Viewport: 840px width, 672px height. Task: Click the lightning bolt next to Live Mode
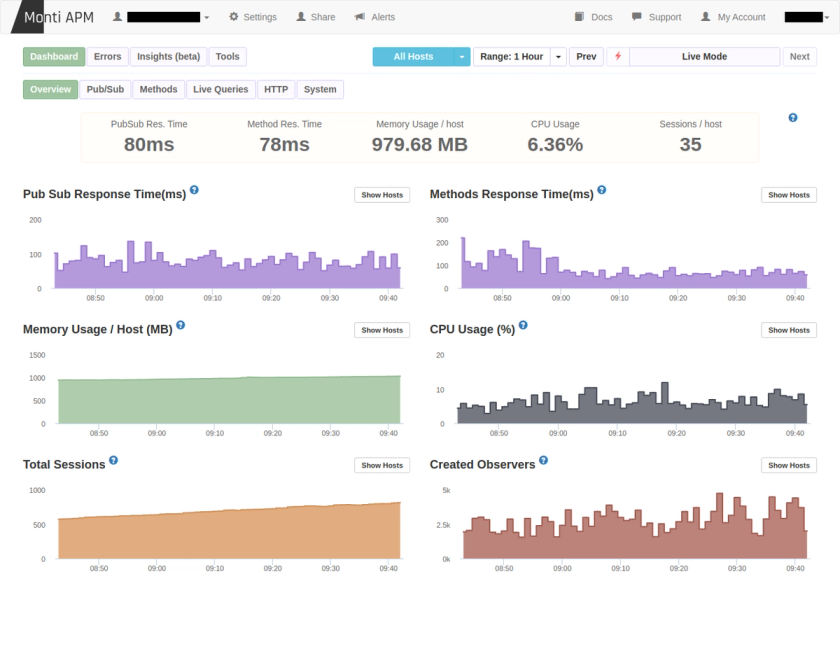(x=618, y=57)
